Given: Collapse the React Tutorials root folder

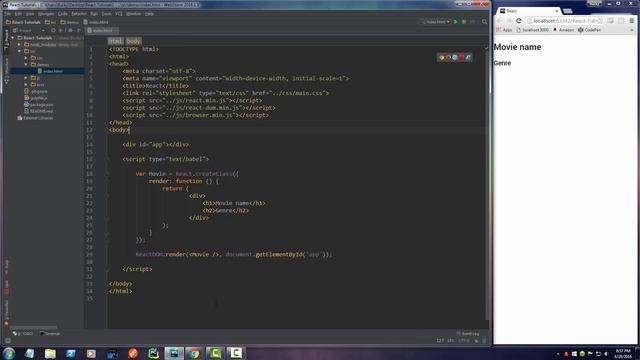Looking at the screenshot, I should 13,38.
